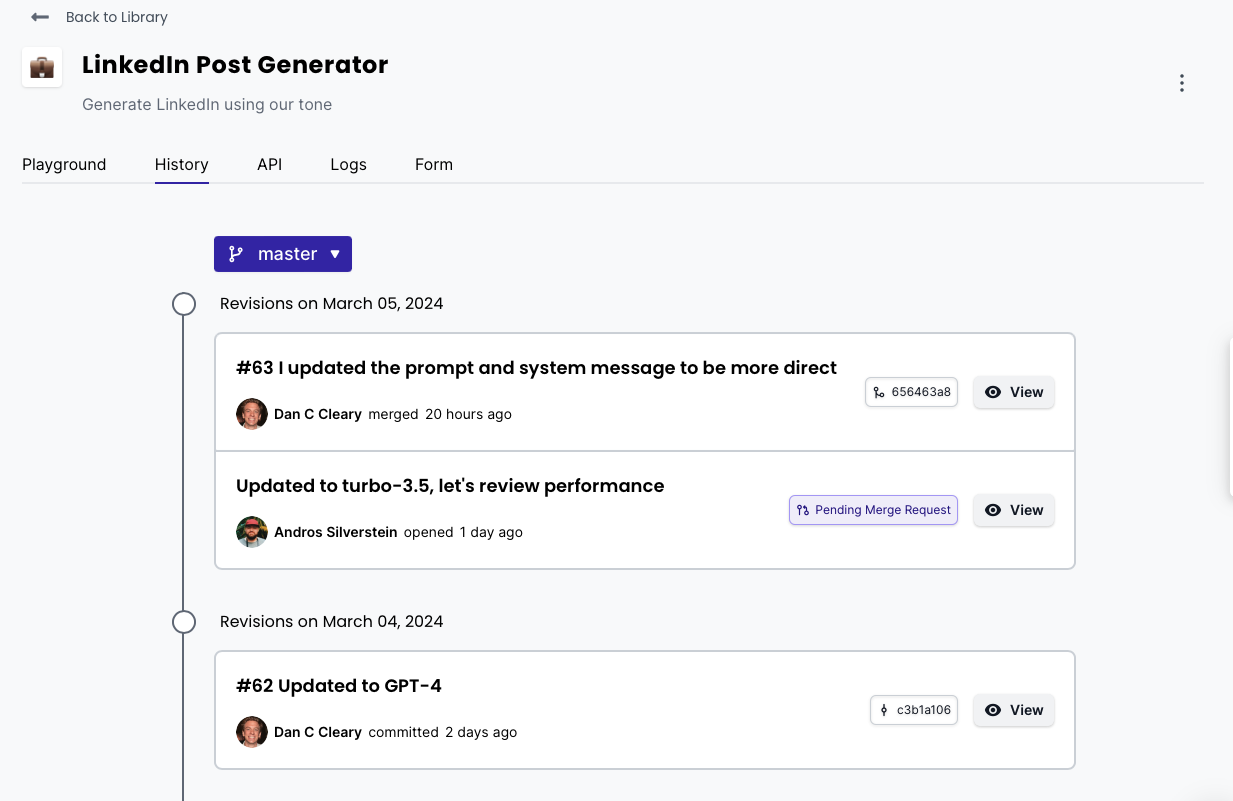Click the eye icon beside the #63 revision
Image resolution: width=1233 pixels, height=801 pixels.
(993, 392)
